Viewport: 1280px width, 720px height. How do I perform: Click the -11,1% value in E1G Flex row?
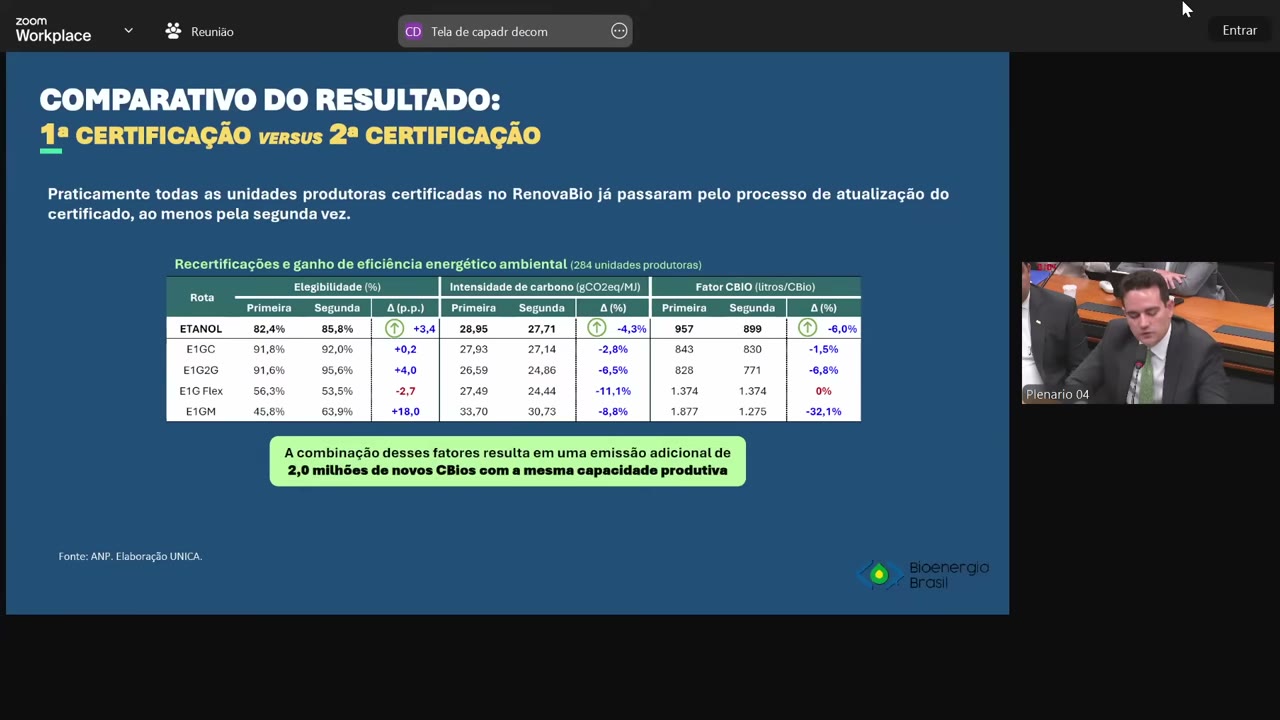pos(613,391)
